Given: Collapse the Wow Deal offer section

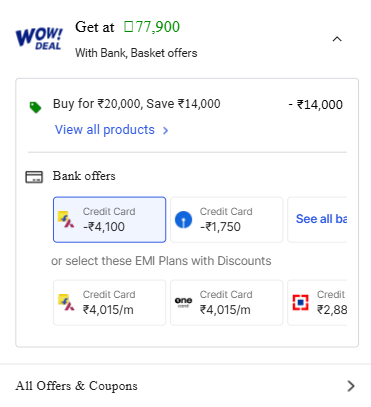Looking at the screenshot, I should click(x=337, y=39).
